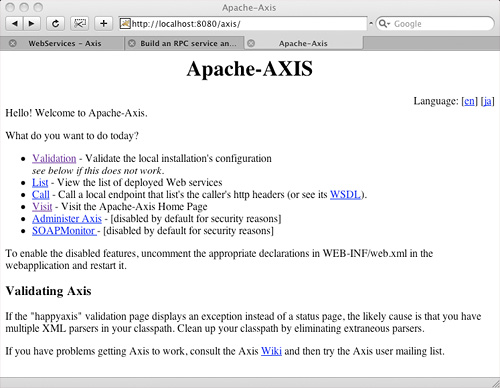Image resolution: width=500 pixels, height=388 pixels.
Task: Switch language to Japanese via ja link
Action: (x=487, y=101)
